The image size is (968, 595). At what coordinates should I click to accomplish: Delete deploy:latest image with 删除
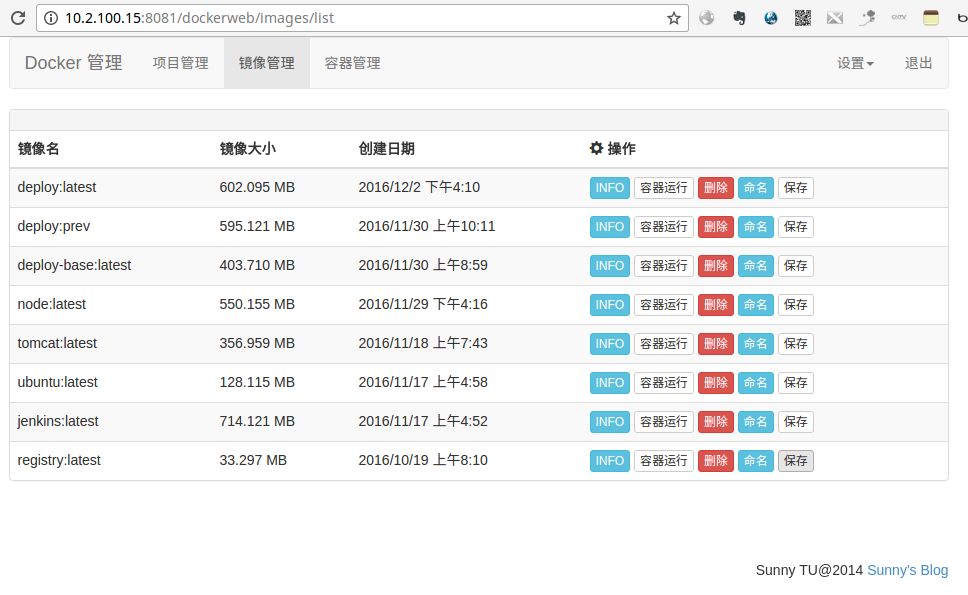click(716, 188)
